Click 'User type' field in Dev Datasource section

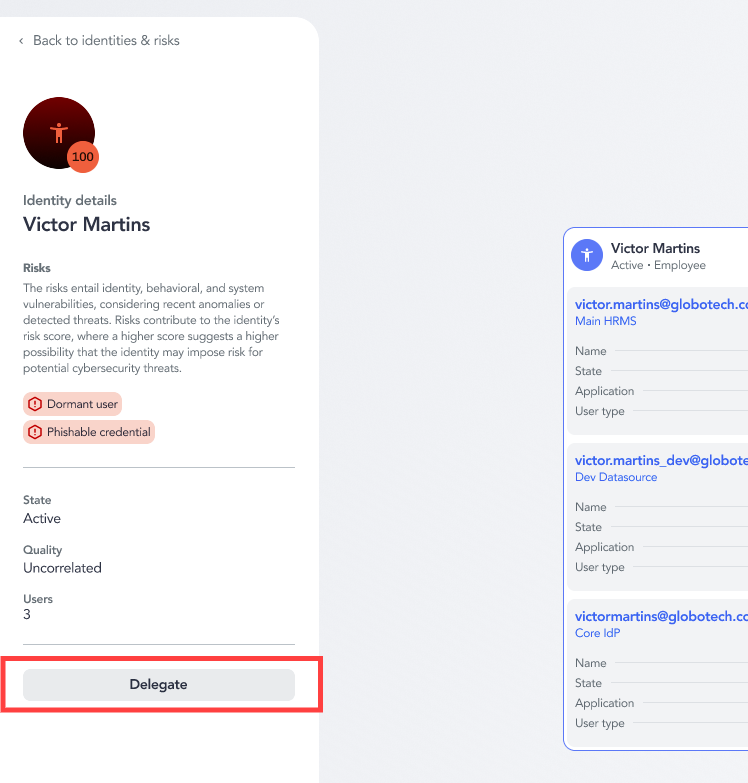point(661,567)
